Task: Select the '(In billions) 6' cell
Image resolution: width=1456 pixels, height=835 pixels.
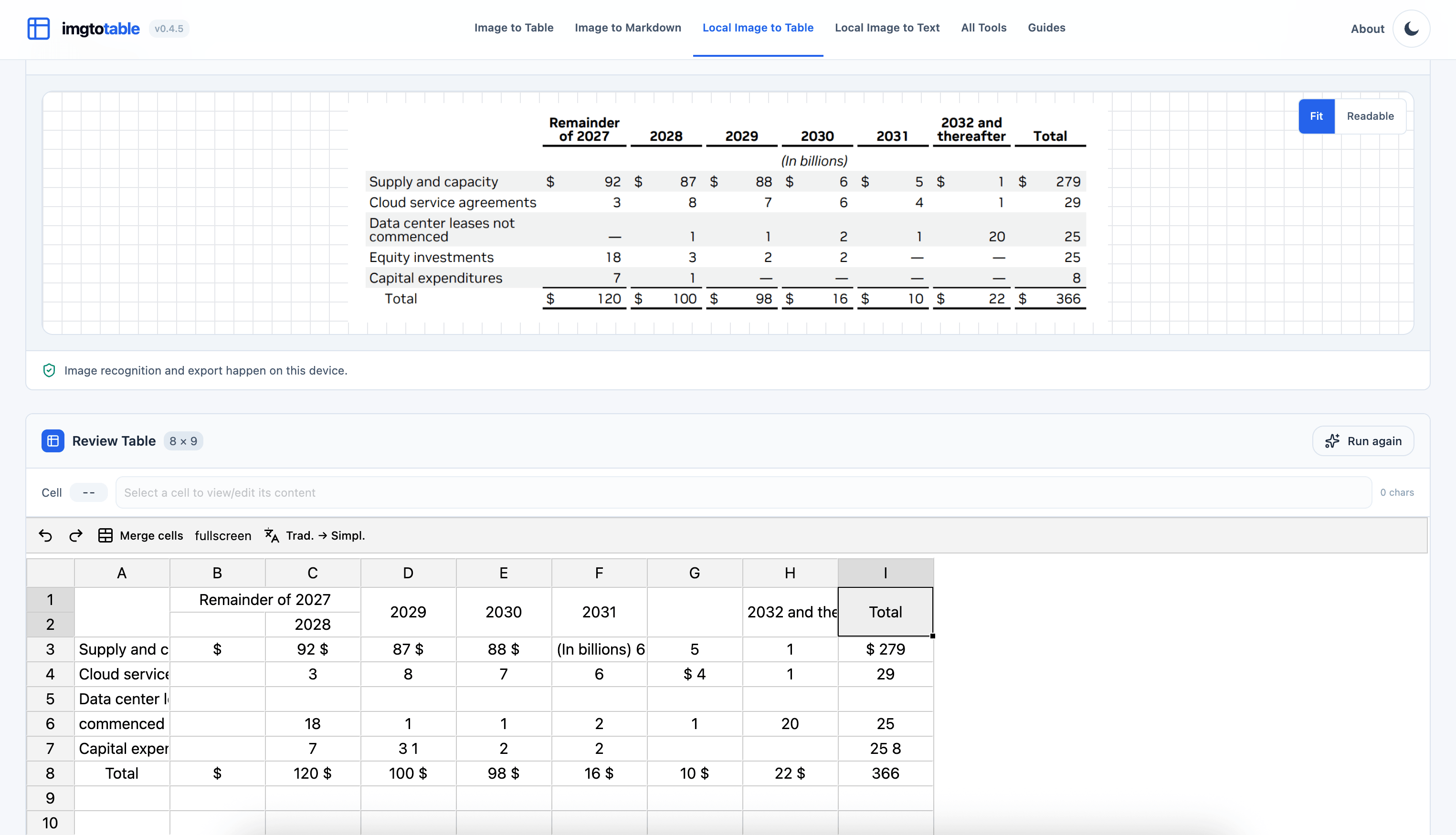Action: click(x=599, y=648)
